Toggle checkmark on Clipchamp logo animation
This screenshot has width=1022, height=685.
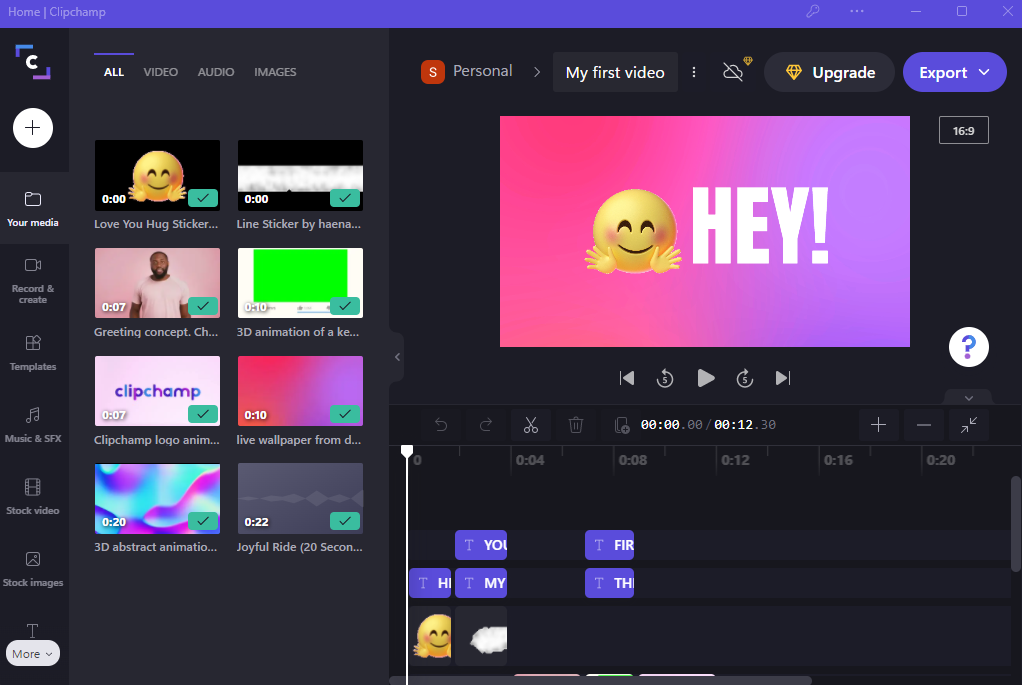tap(203, 413)
